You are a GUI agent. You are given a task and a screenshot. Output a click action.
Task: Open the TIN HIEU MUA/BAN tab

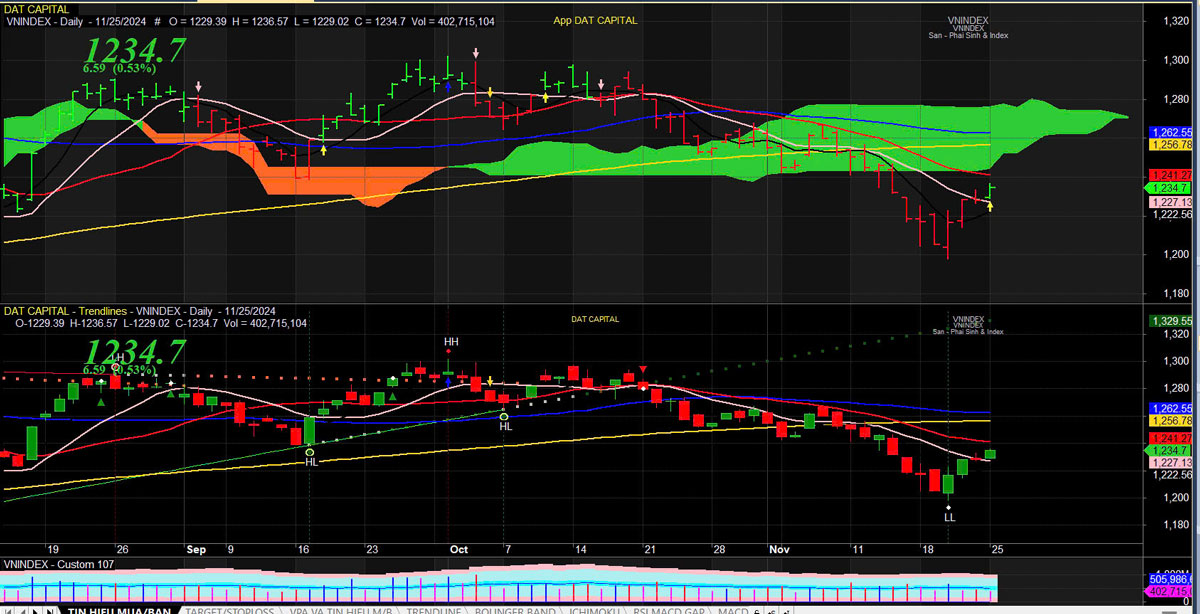coord(118,609)
